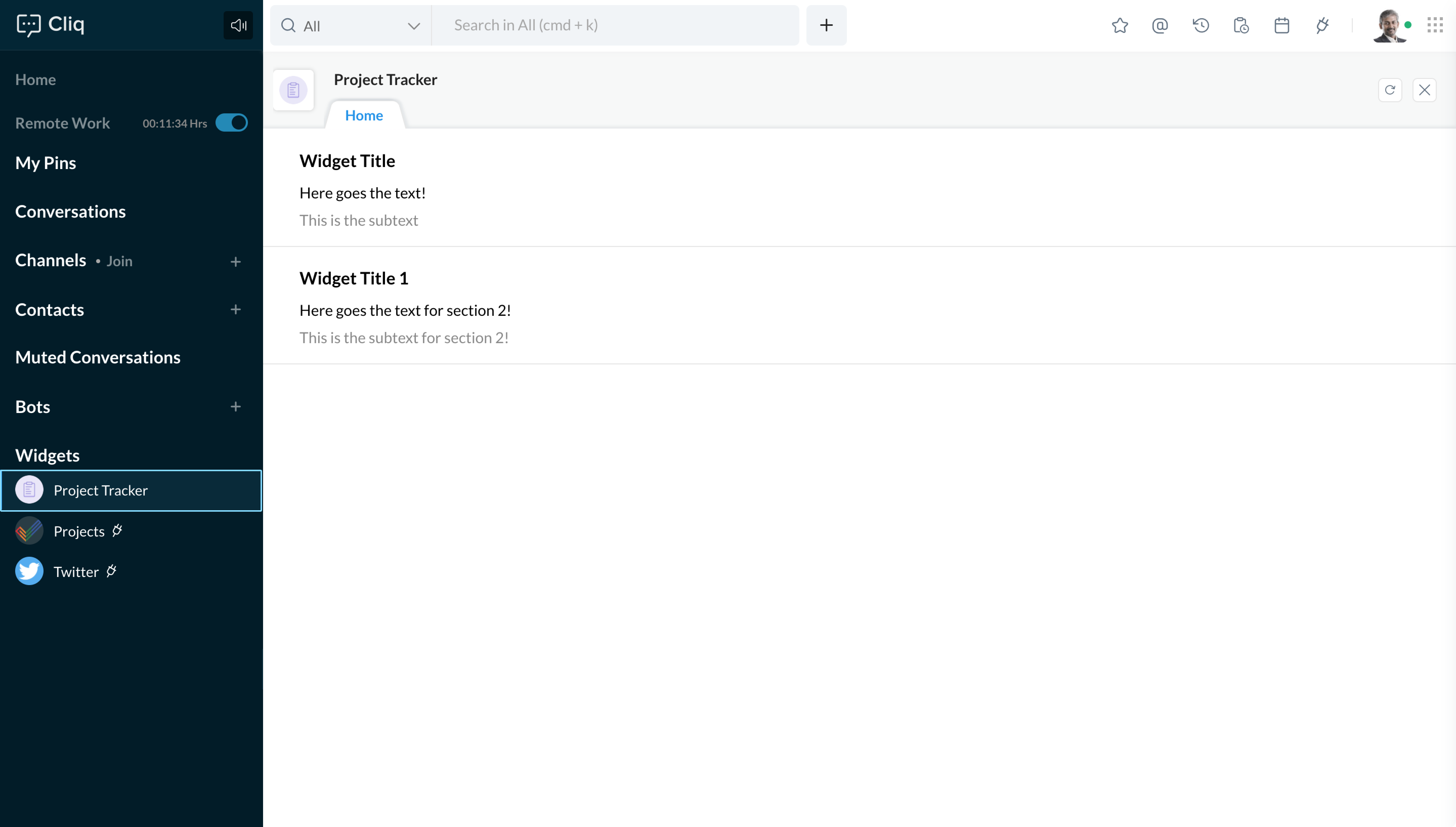Open Widgets section heading
The width and height of the screenshot is (1456, 827).
pyautogui.click(x=47, y=456)
